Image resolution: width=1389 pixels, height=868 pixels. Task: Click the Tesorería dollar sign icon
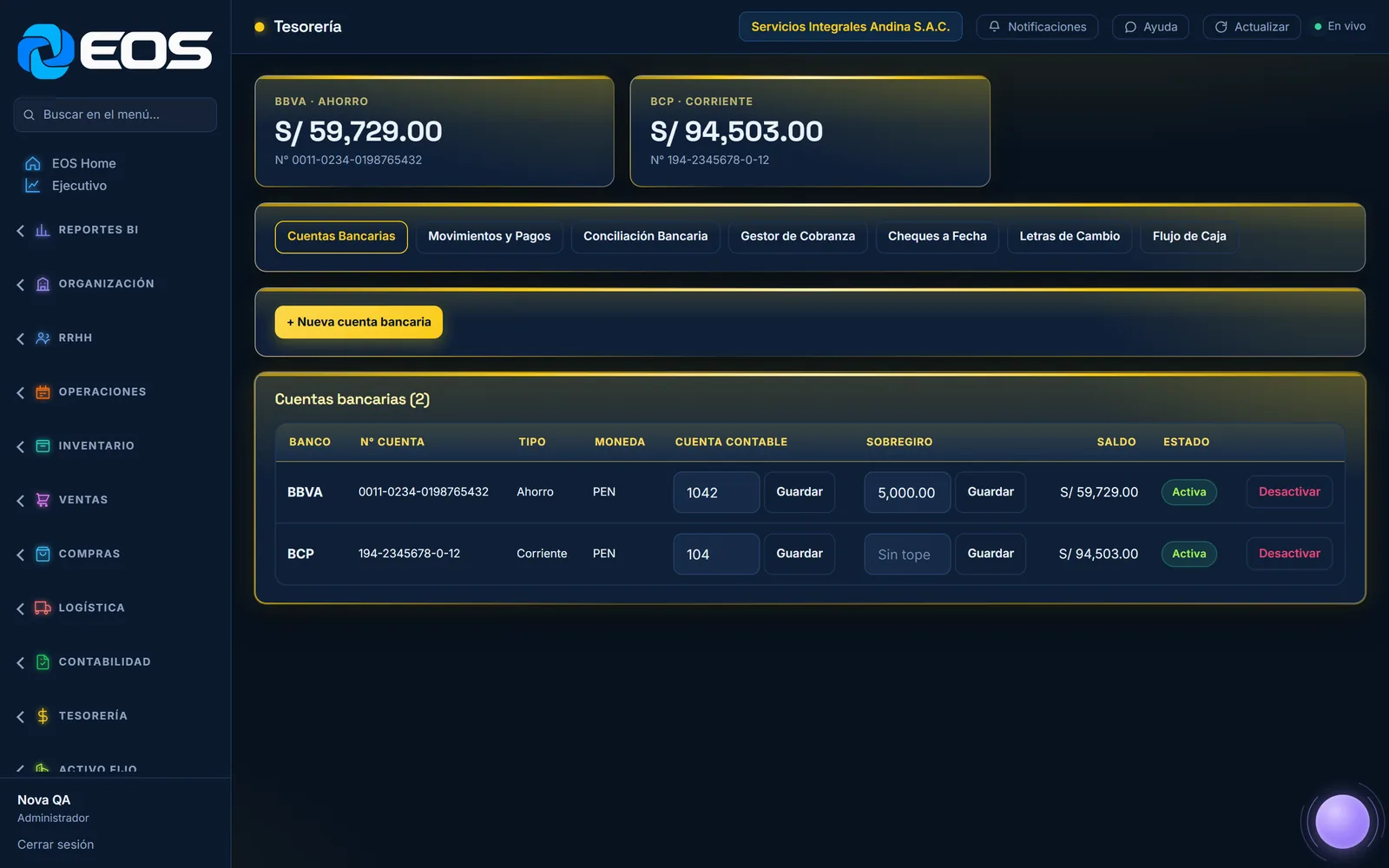[43, 716]
